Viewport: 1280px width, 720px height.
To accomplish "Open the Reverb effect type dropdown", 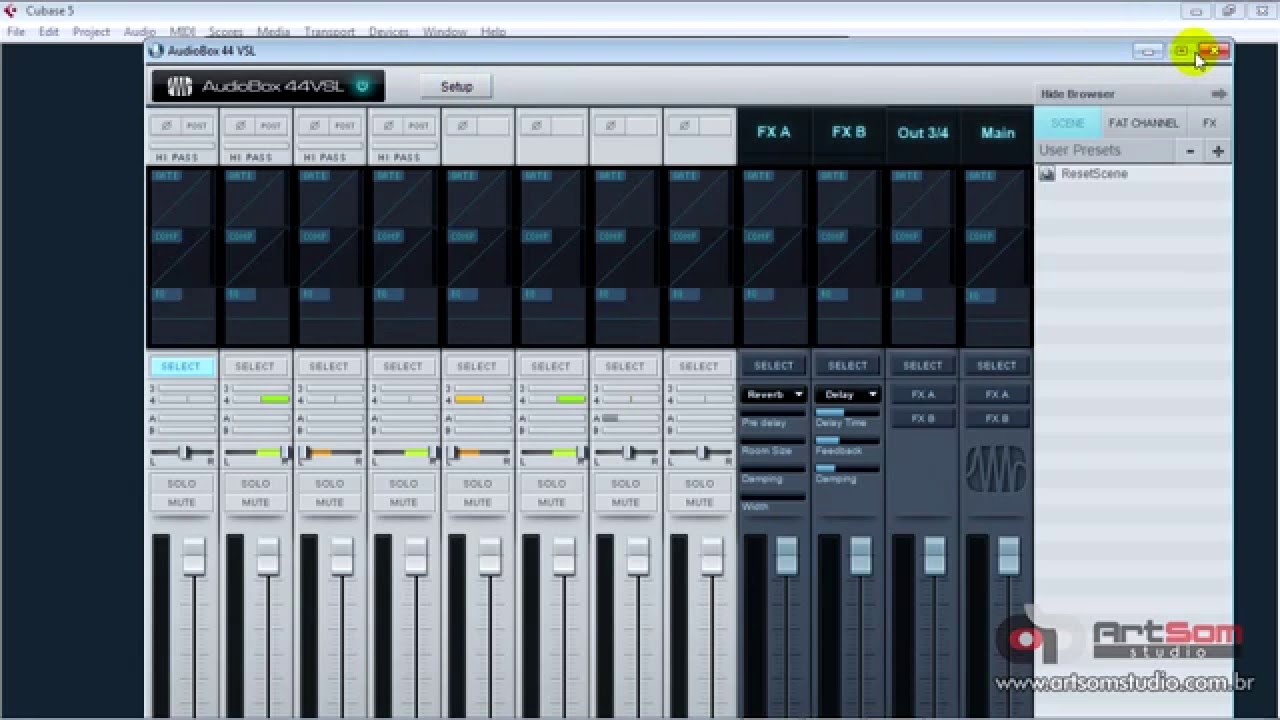I will (773, 395).
